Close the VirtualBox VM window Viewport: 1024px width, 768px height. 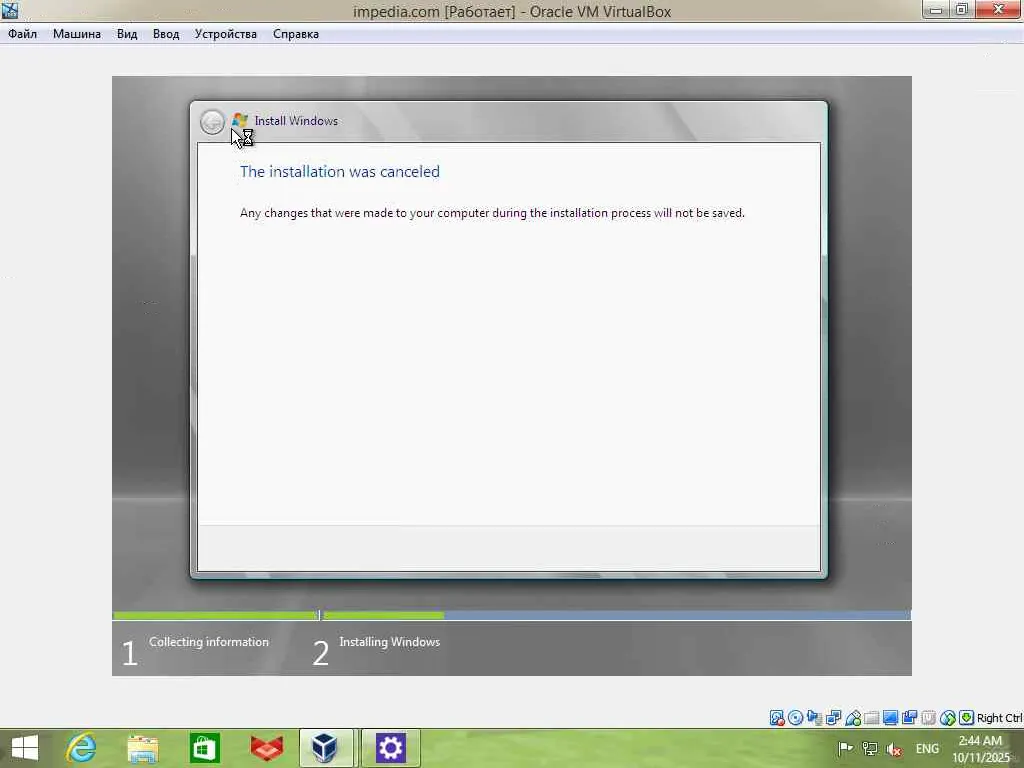click(x=998, y=9)
